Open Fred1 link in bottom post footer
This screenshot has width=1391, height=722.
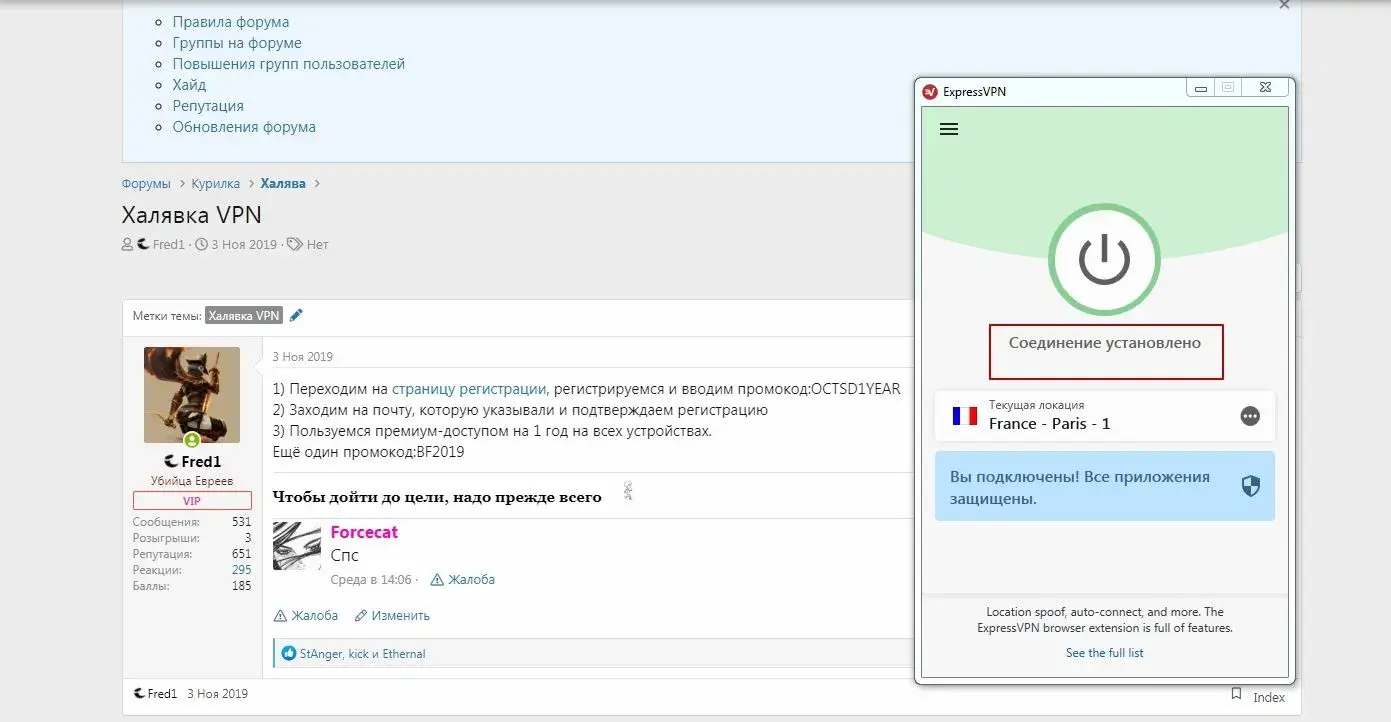click(162, 694)
